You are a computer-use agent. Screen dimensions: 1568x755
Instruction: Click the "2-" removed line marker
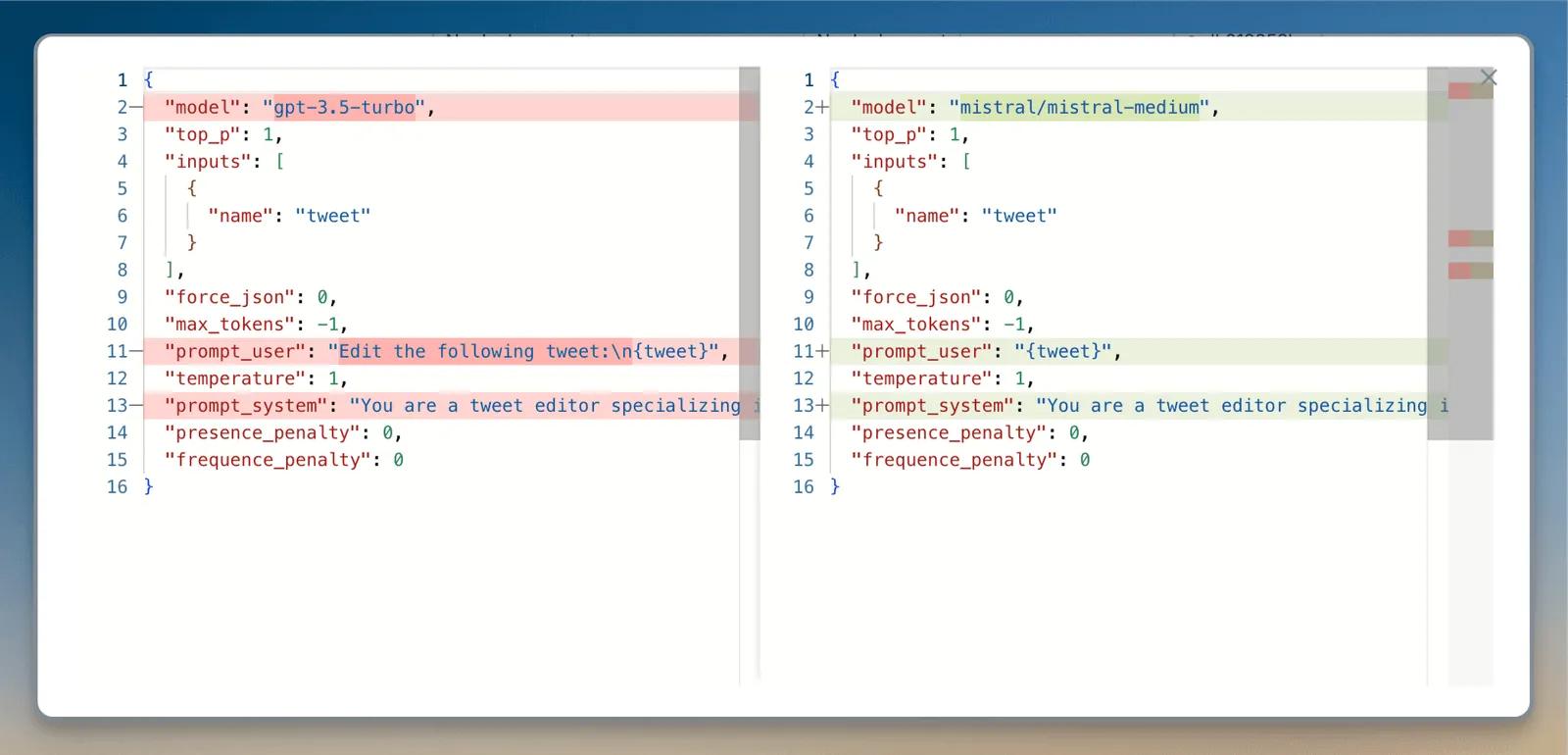click(x=129, y=107)
